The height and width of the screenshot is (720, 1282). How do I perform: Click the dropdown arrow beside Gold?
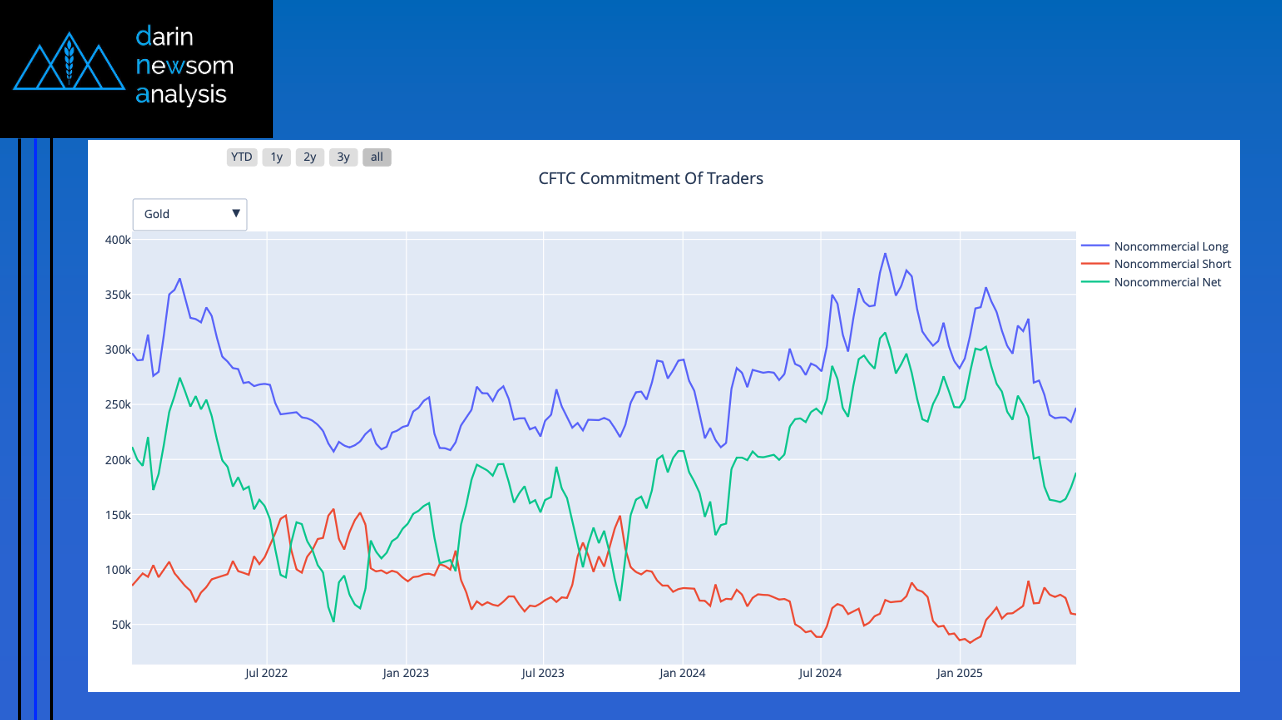236,214
